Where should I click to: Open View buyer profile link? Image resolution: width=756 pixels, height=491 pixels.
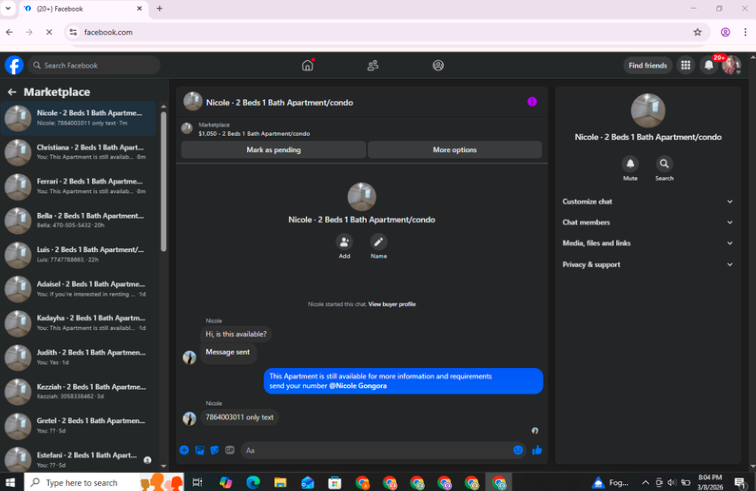[x=392, y=304]
